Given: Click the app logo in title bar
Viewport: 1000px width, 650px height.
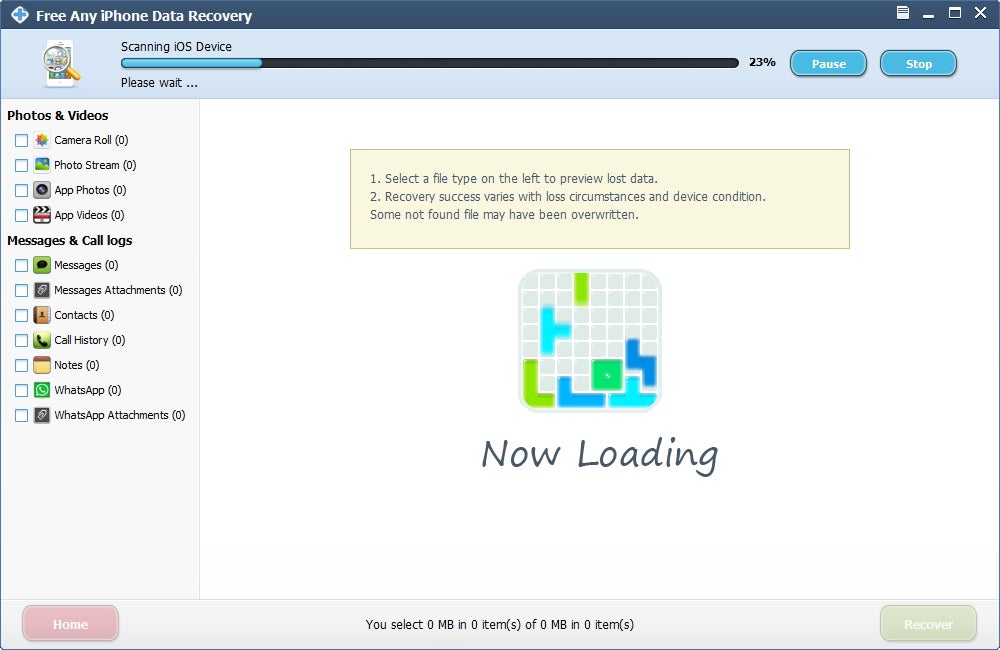Looking at the screenshot, I should click(20, 15).
